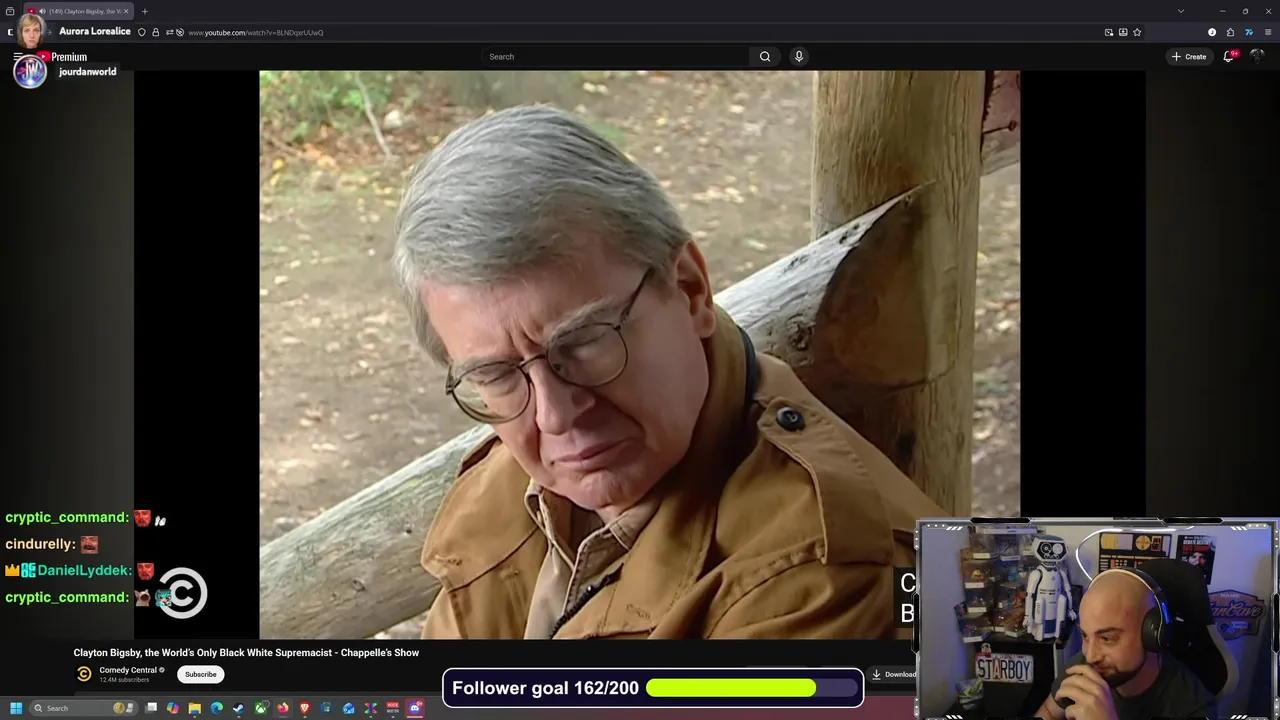Activate voice search microphone icon
Screen dimensions: 1280x720
pos(799,57)
